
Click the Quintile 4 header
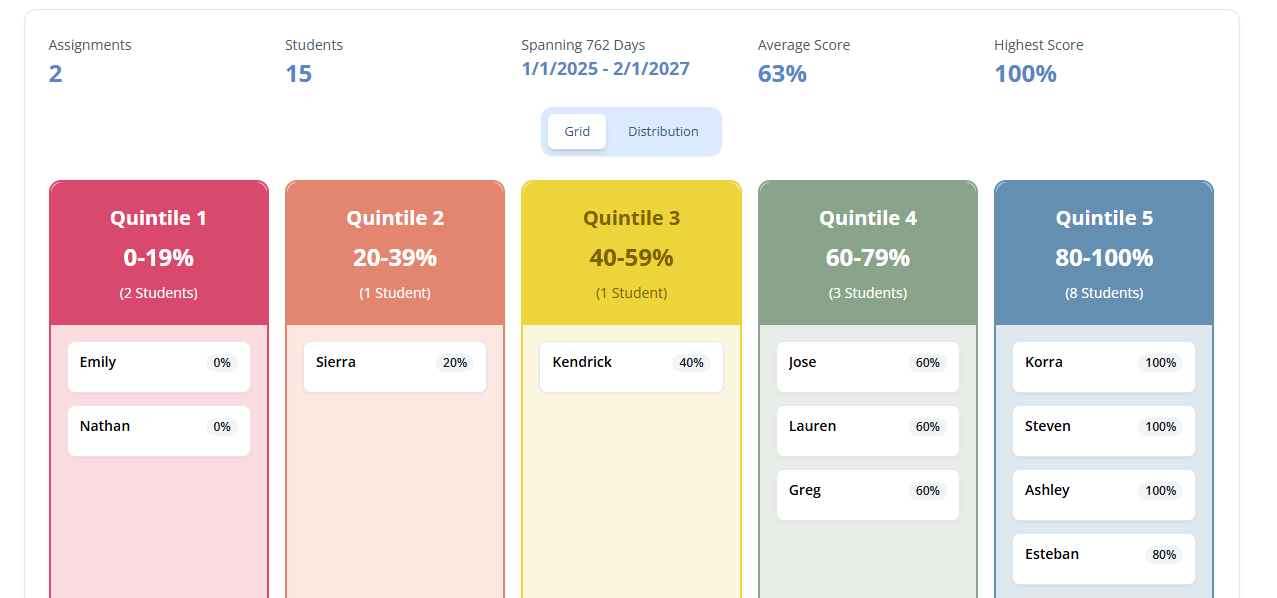868,253
